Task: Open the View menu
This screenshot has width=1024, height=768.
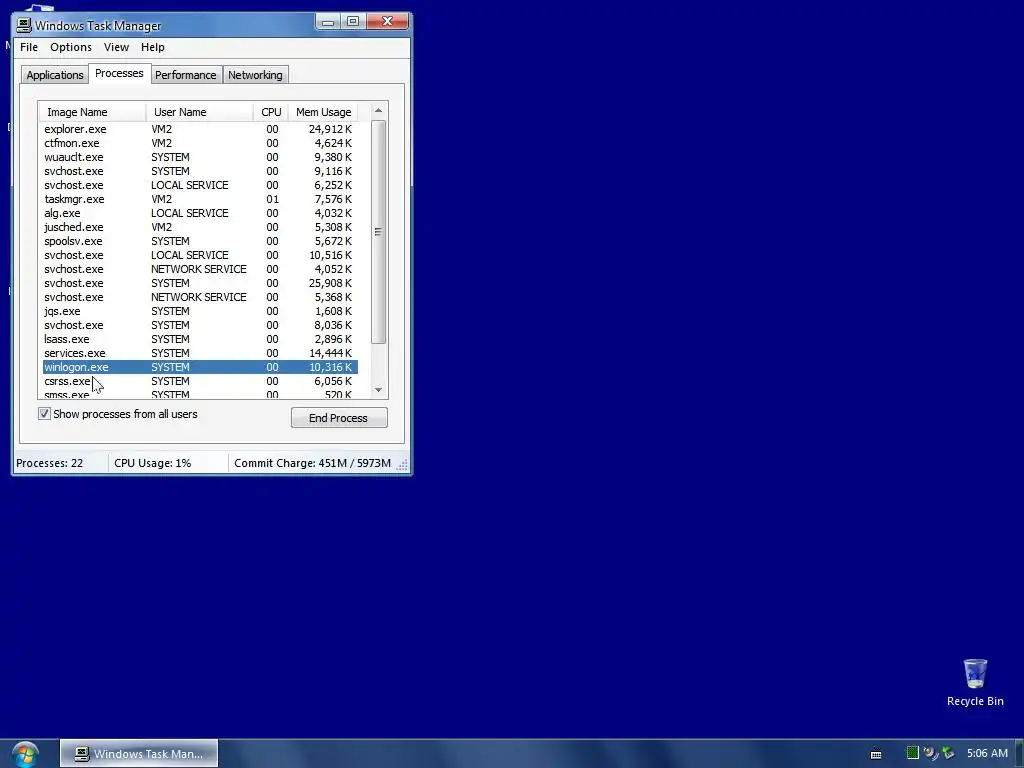Action: pos(116,47)
